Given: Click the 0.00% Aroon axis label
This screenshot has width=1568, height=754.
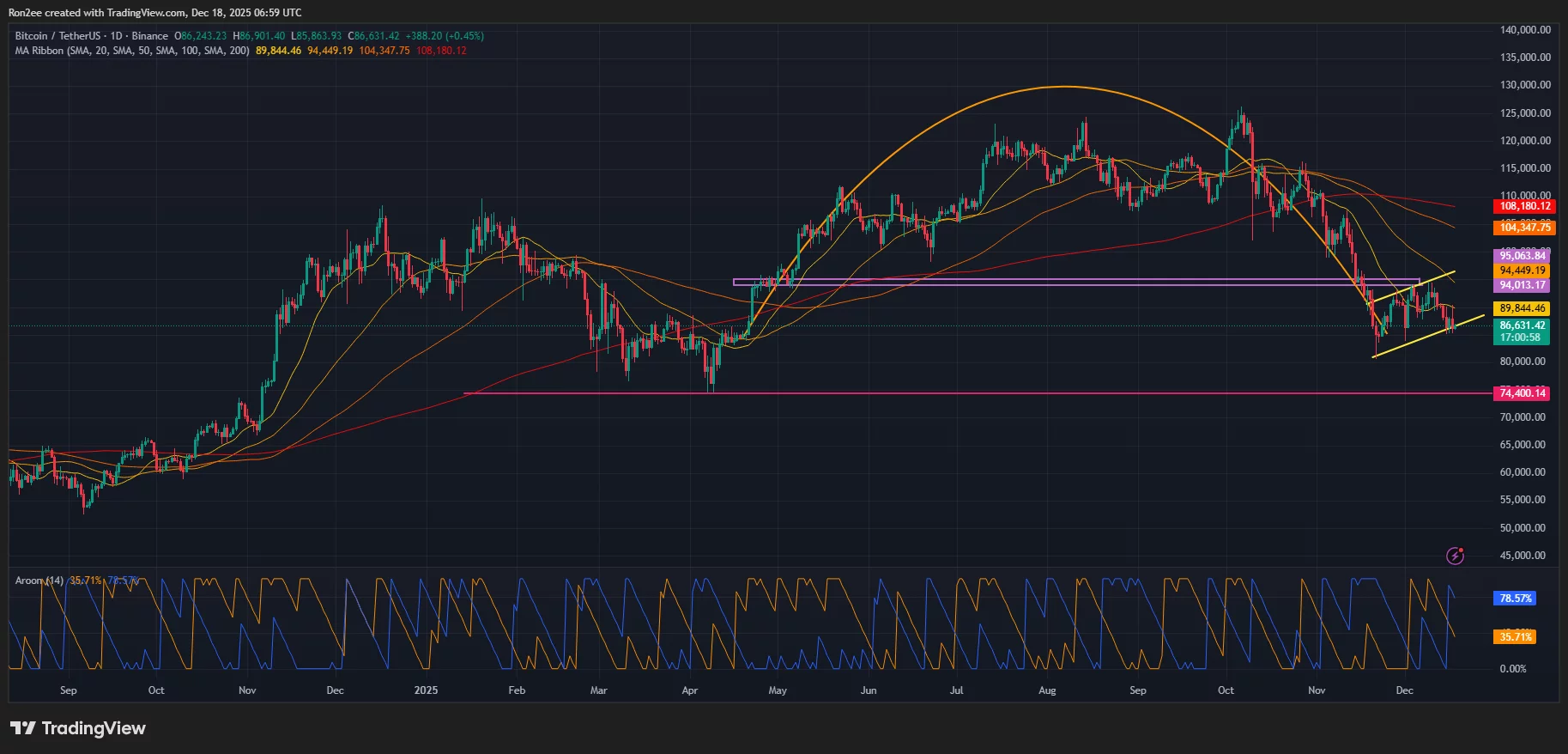Looking at the screenshot, I should point(1512,669).
